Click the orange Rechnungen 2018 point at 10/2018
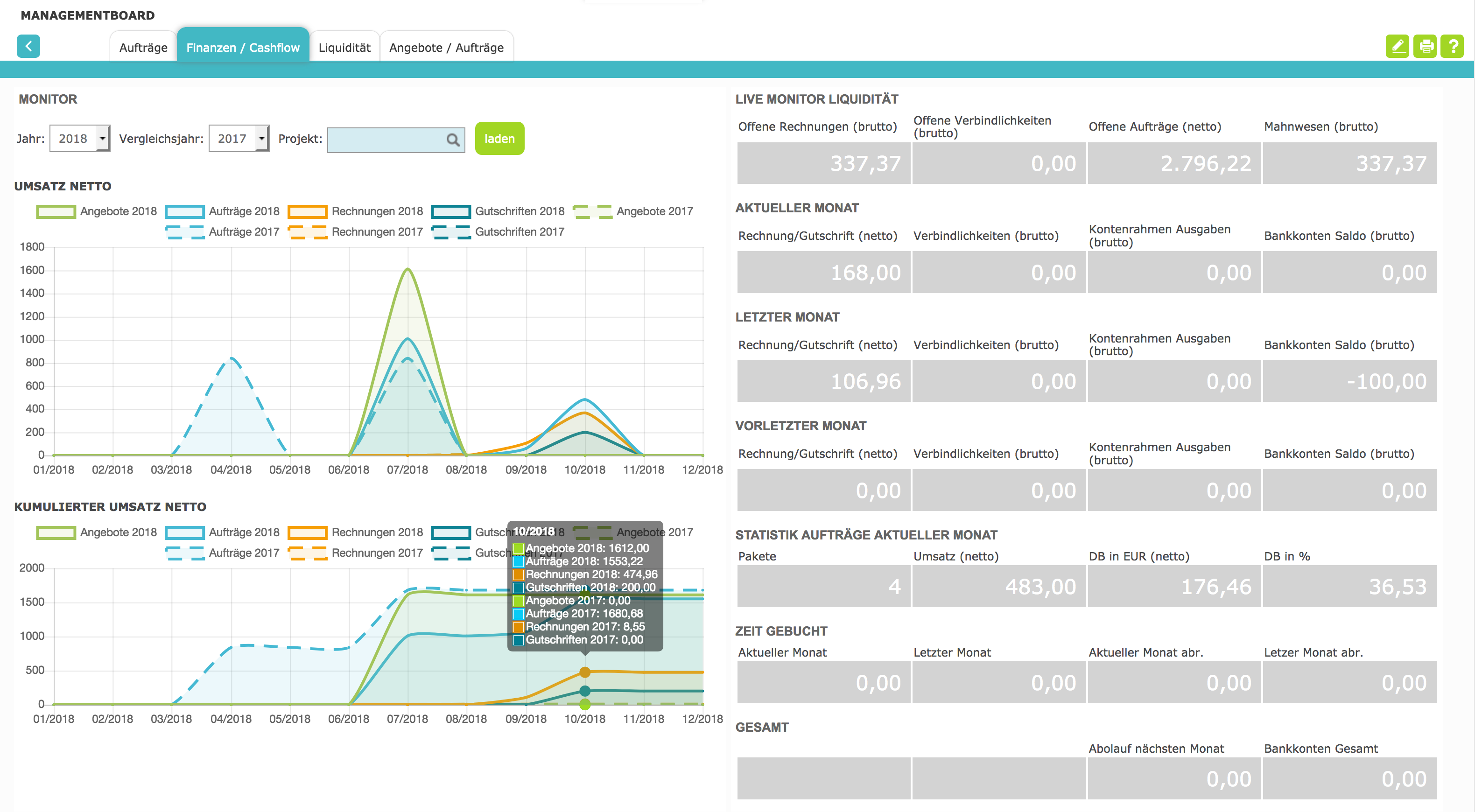1475x812 pixels. click(584, 672)
